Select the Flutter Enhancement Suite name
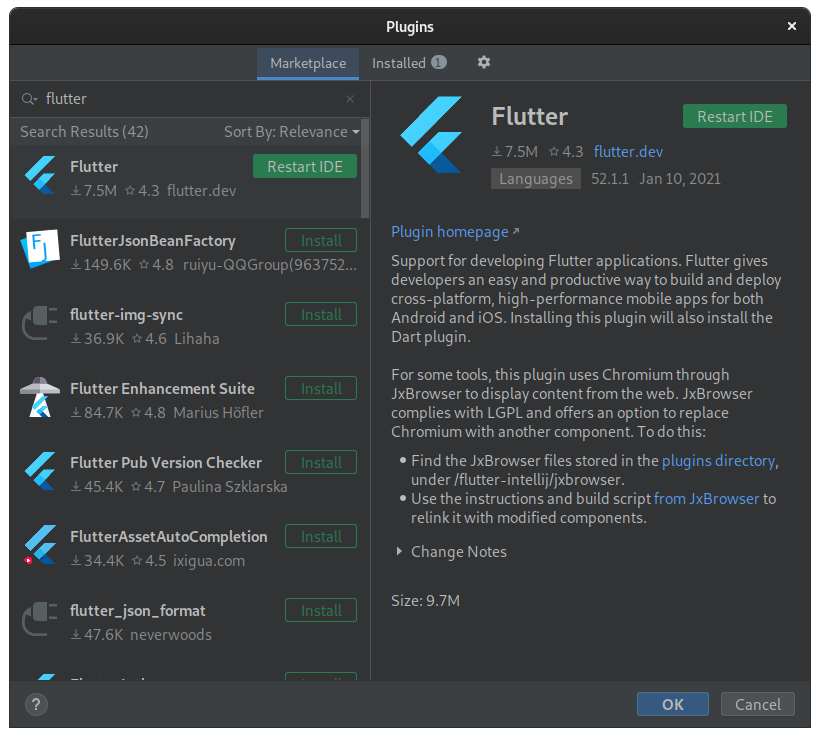The height and width of the screenshot is (737, 820). (162, 389)
